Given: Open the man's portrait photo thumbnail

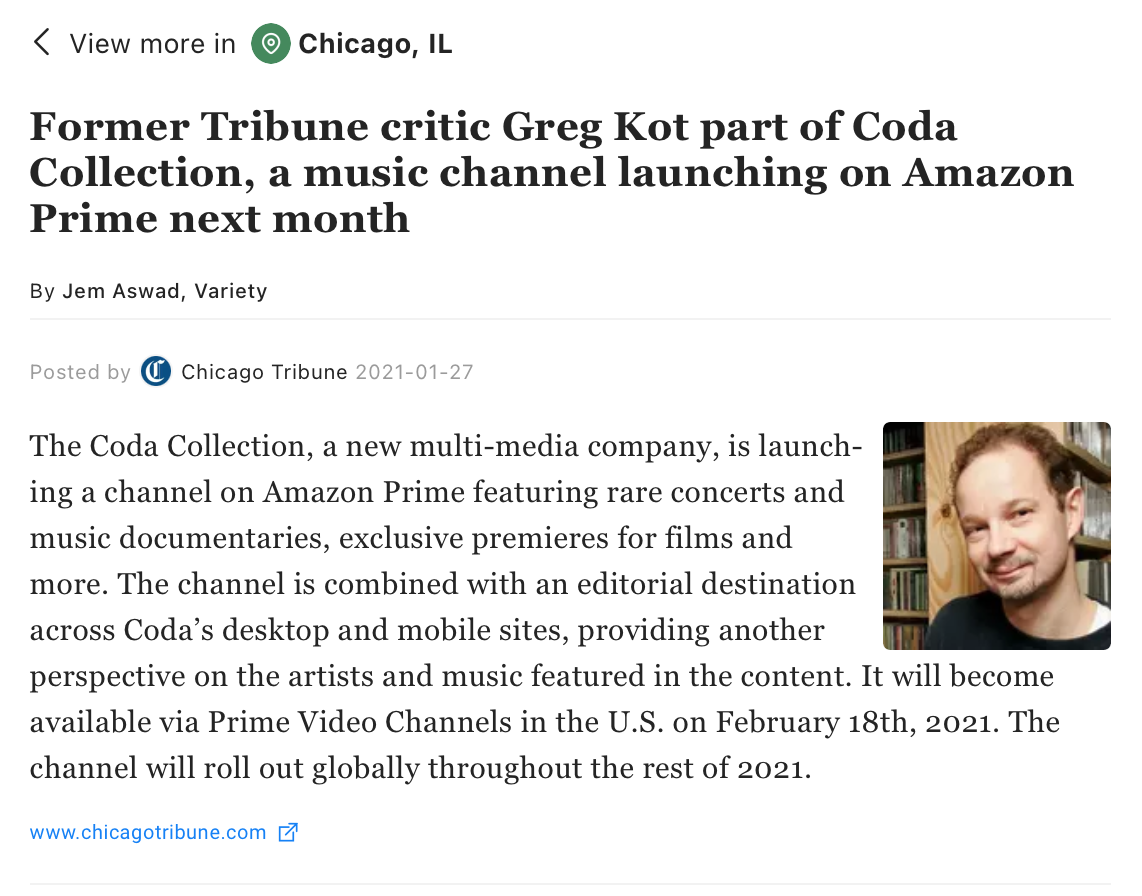Looking at the screenshot, I should 996,535.
